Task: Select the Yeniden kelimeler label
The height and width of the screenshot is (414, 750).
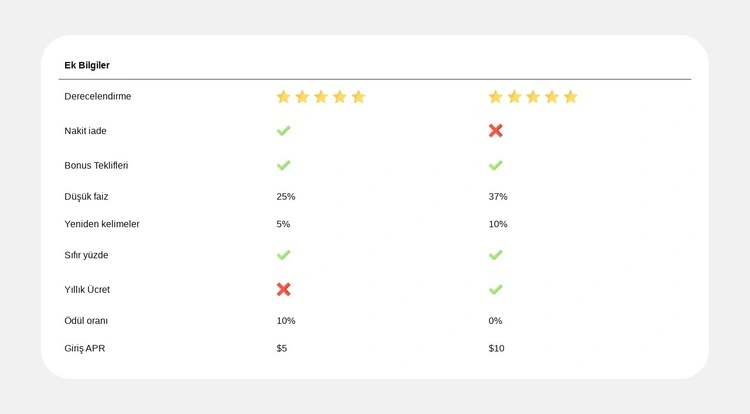Action: coord(102,224)
